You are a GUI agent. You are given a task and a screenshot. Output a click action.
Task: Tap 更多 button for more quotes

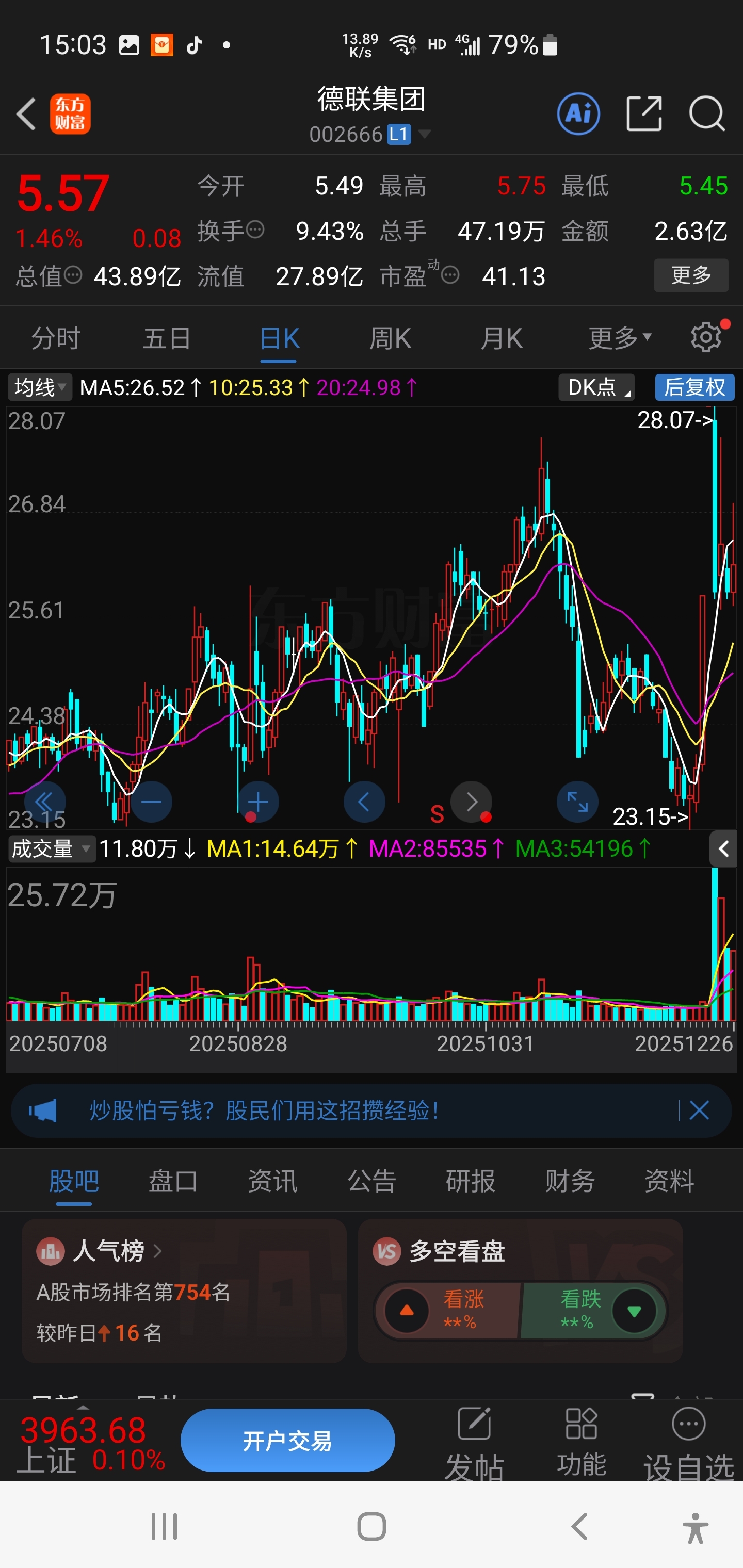(x=691, y=275)
